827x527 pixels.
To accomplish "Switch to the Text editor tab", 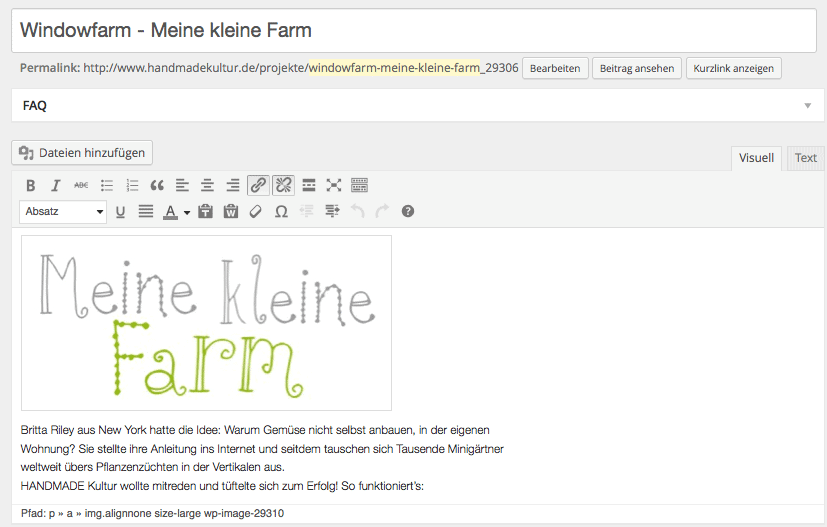I will (805, 158).
